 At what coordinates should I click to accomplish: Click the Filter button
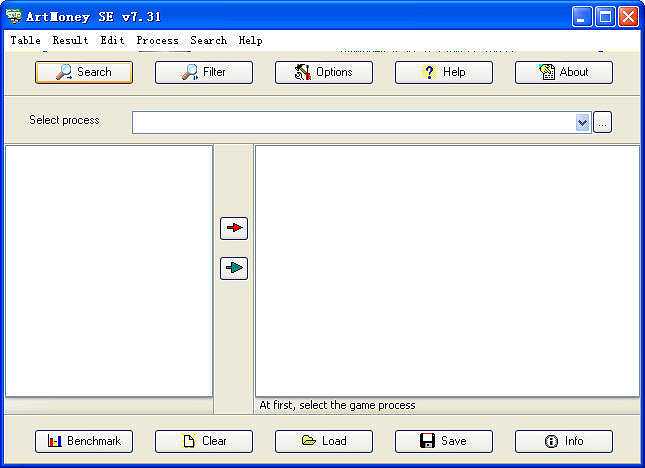click(204, 72)
